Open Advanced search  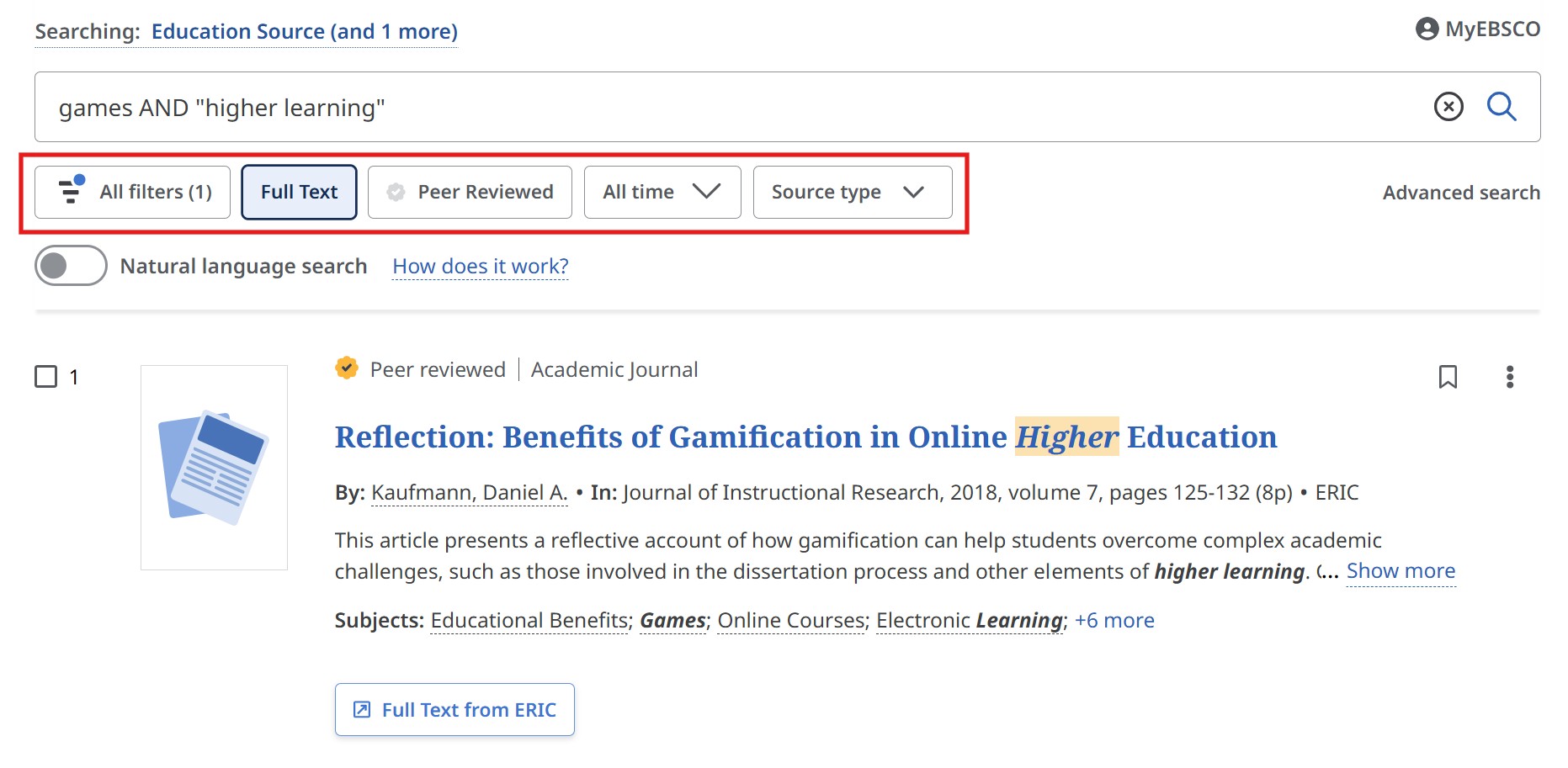[1461, 192]
